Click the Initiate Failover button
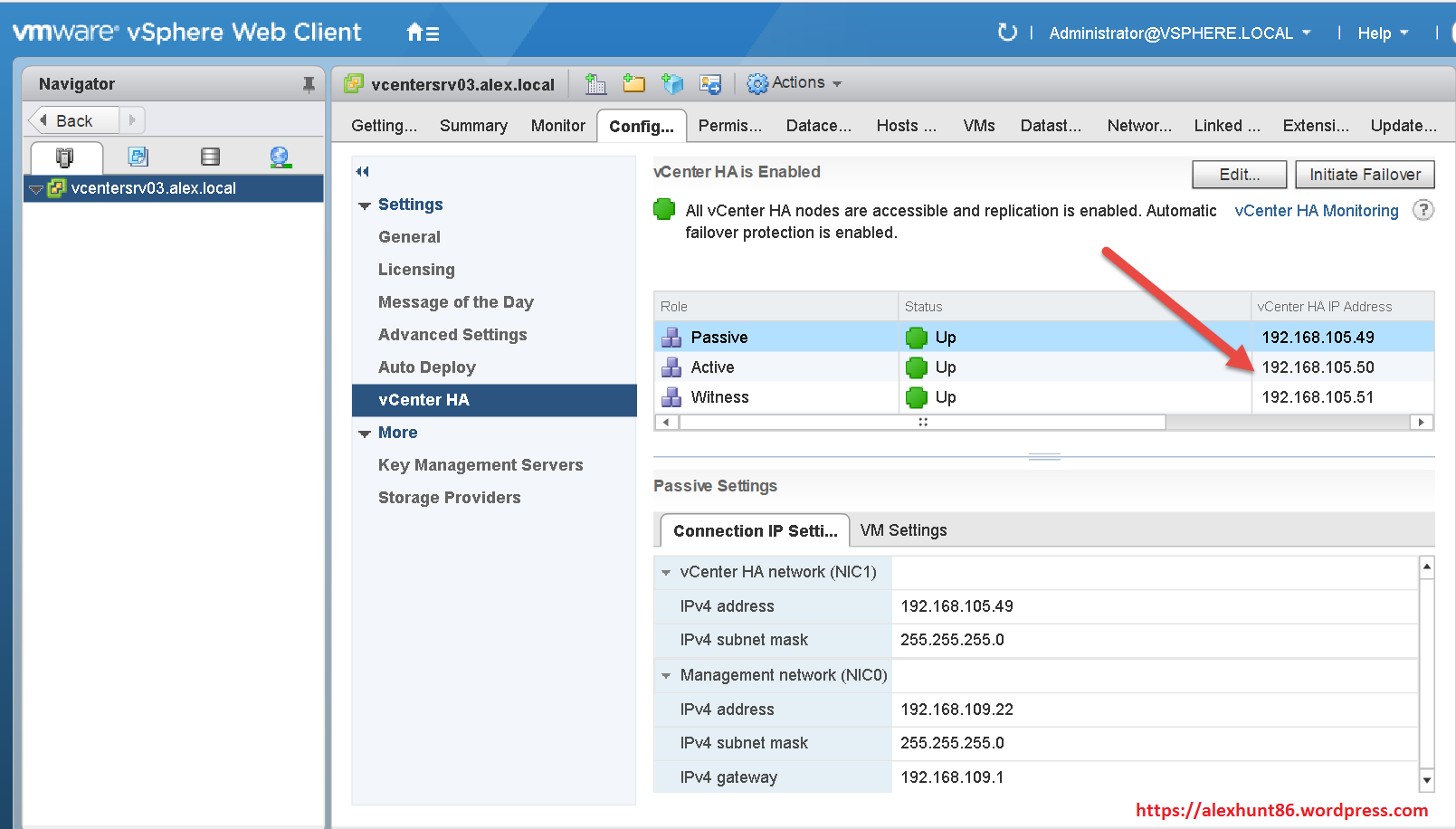The width and height of the screenshot is (1456, 829). pos(1364,175)
